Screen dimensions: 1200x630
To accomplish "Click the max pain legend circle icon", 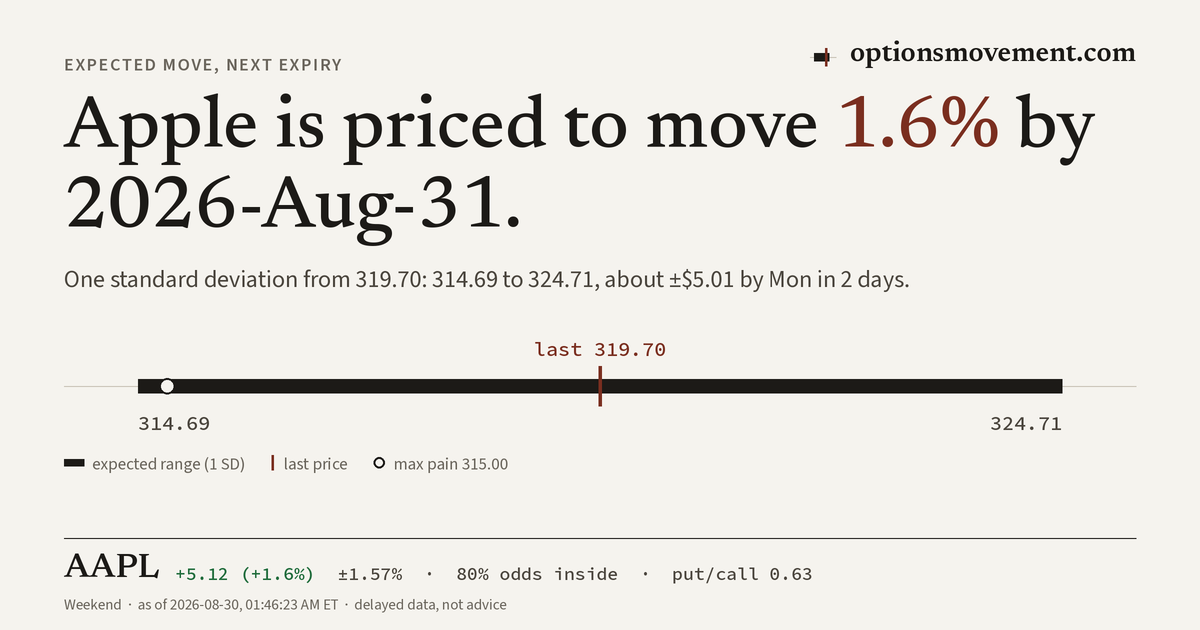I will coord(379,464).
